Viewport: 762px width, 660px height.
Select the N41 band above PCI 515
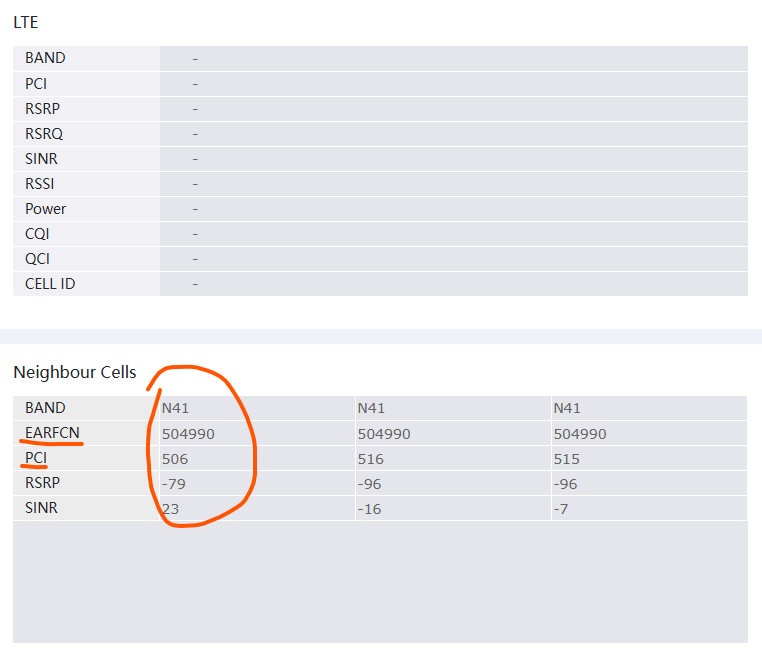tap(567, 408)
